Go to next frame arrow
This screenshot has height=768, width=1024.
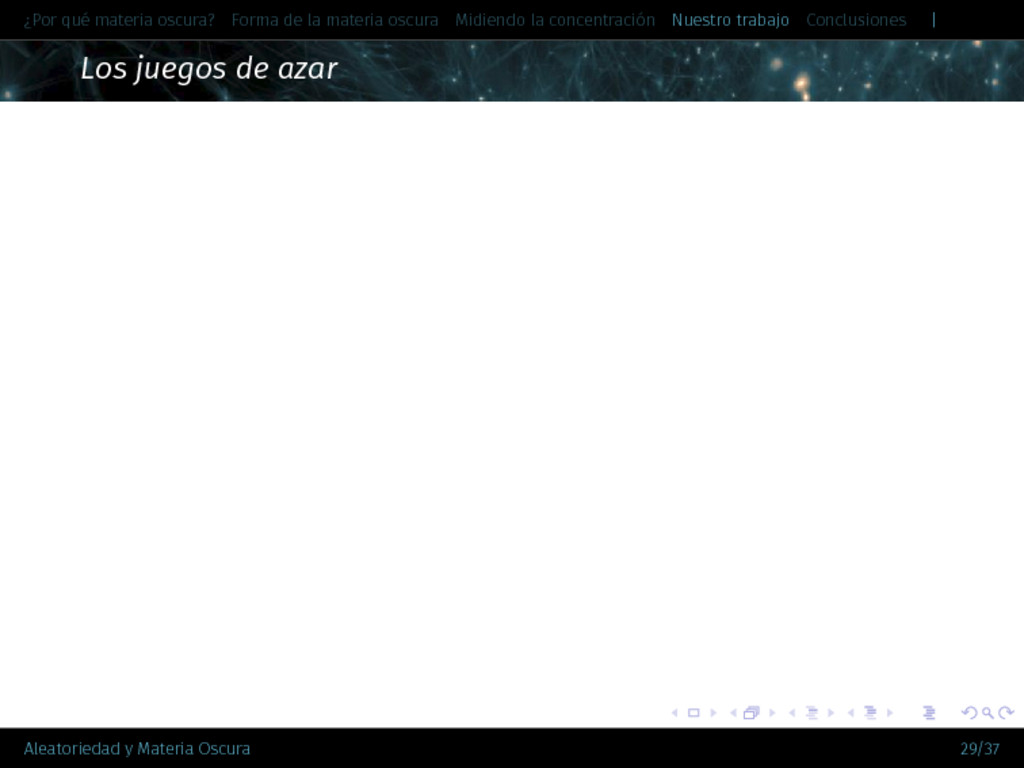pyautogui.click(x=772, y=713)
